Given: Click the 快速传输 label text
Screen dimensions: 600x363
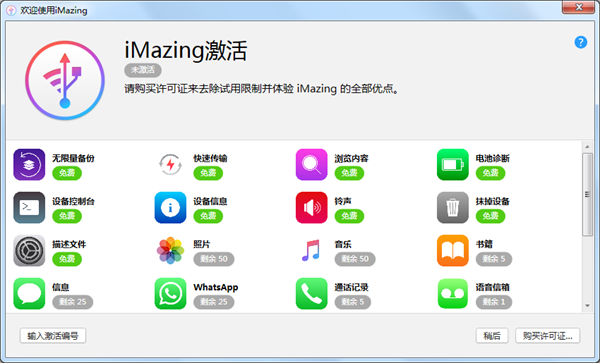Looking at the screenshot, I should pyautogui.click(x=210, y=158).
